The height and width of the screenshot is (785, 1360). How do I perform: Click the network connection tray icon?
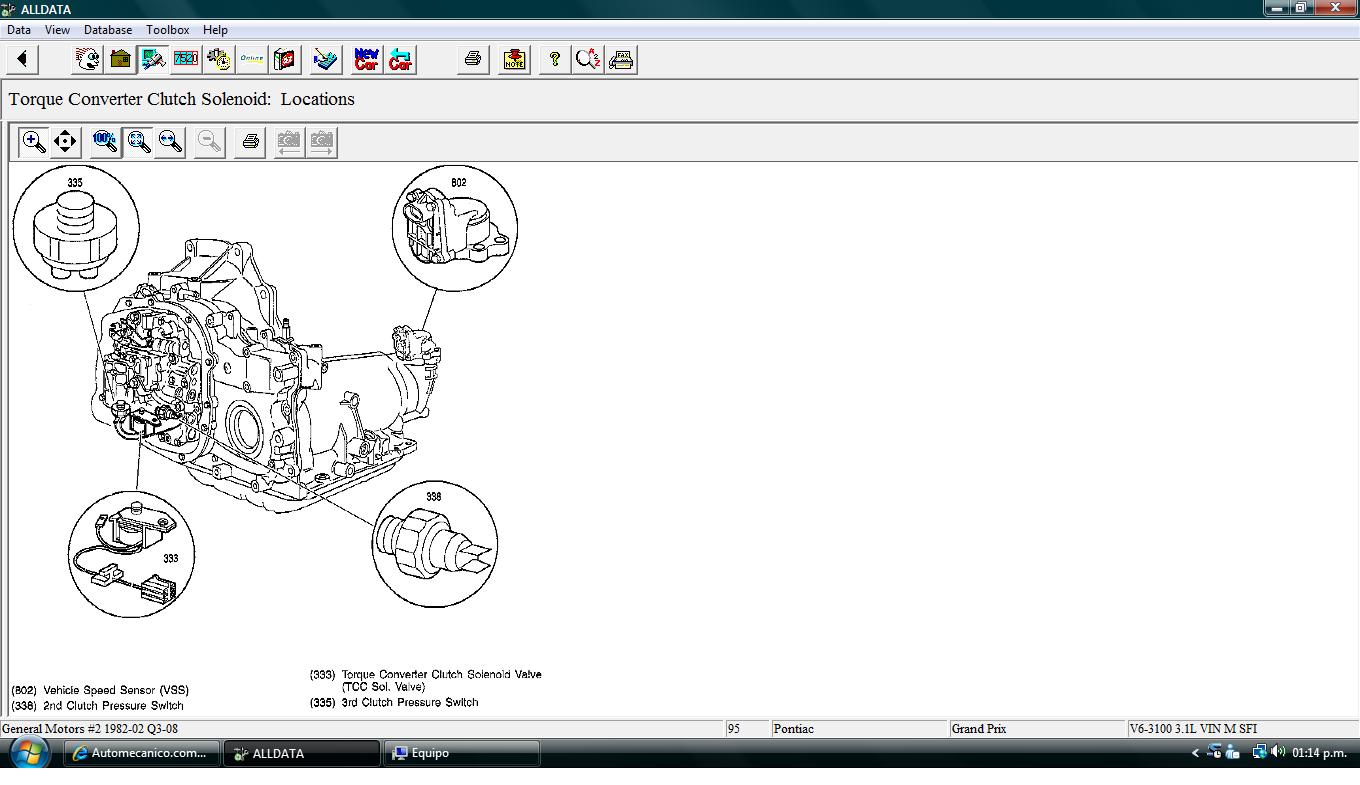(1260, 752)
